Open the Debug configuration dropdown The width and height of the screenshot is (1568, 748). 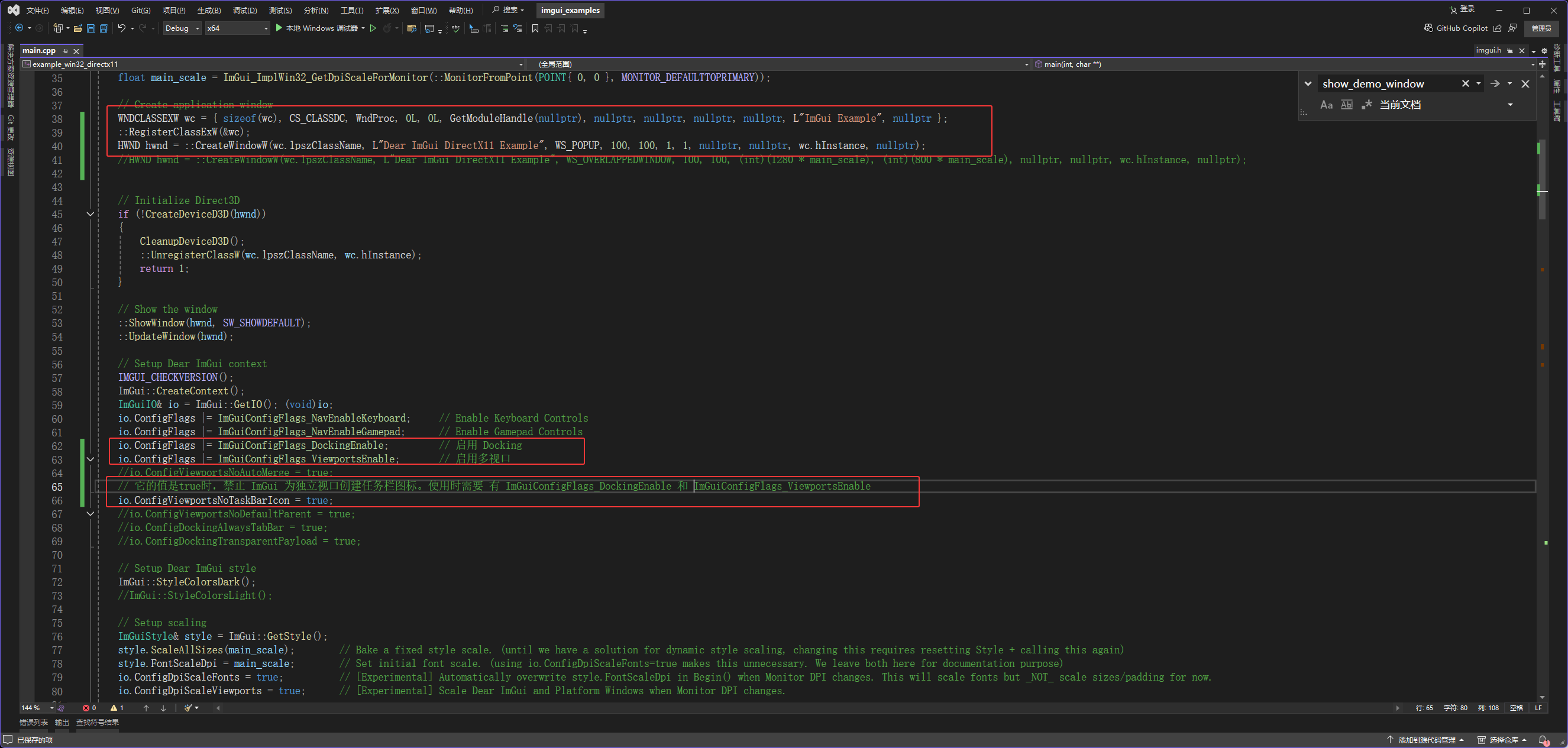pyautogui.click(x=182, y=28)
